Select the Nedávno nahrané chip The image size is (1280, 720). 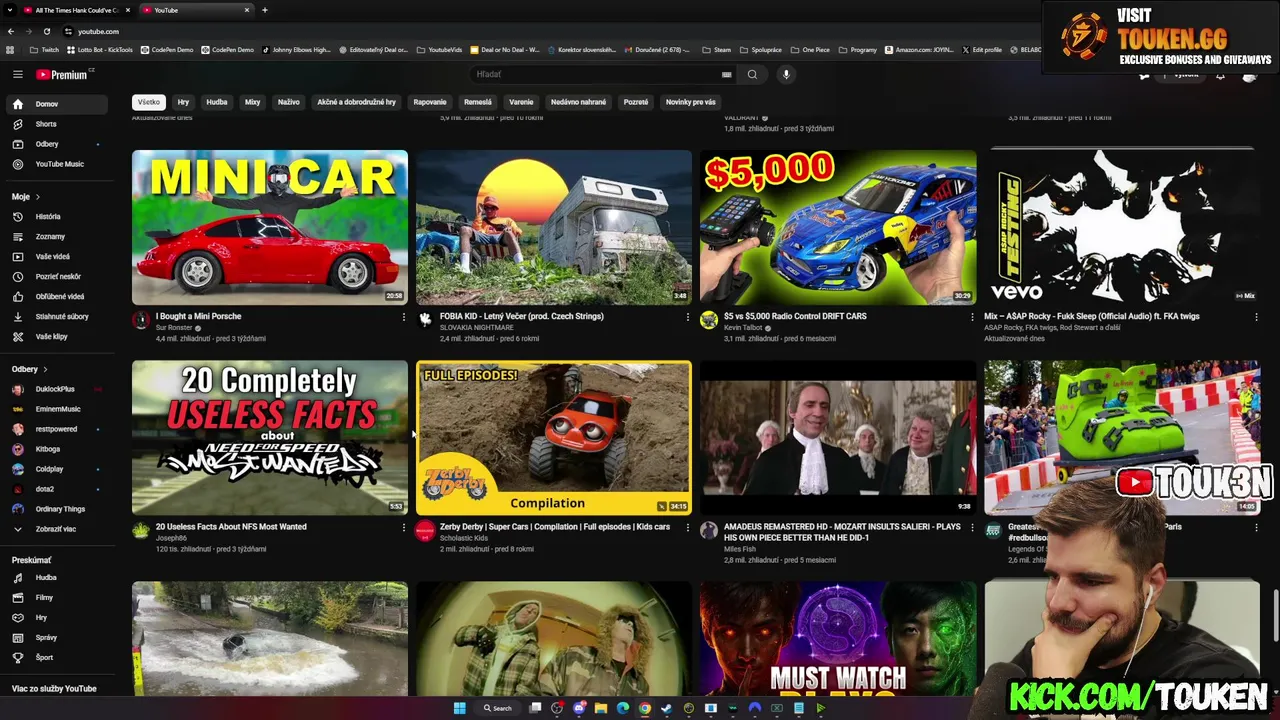click(578, 102)
